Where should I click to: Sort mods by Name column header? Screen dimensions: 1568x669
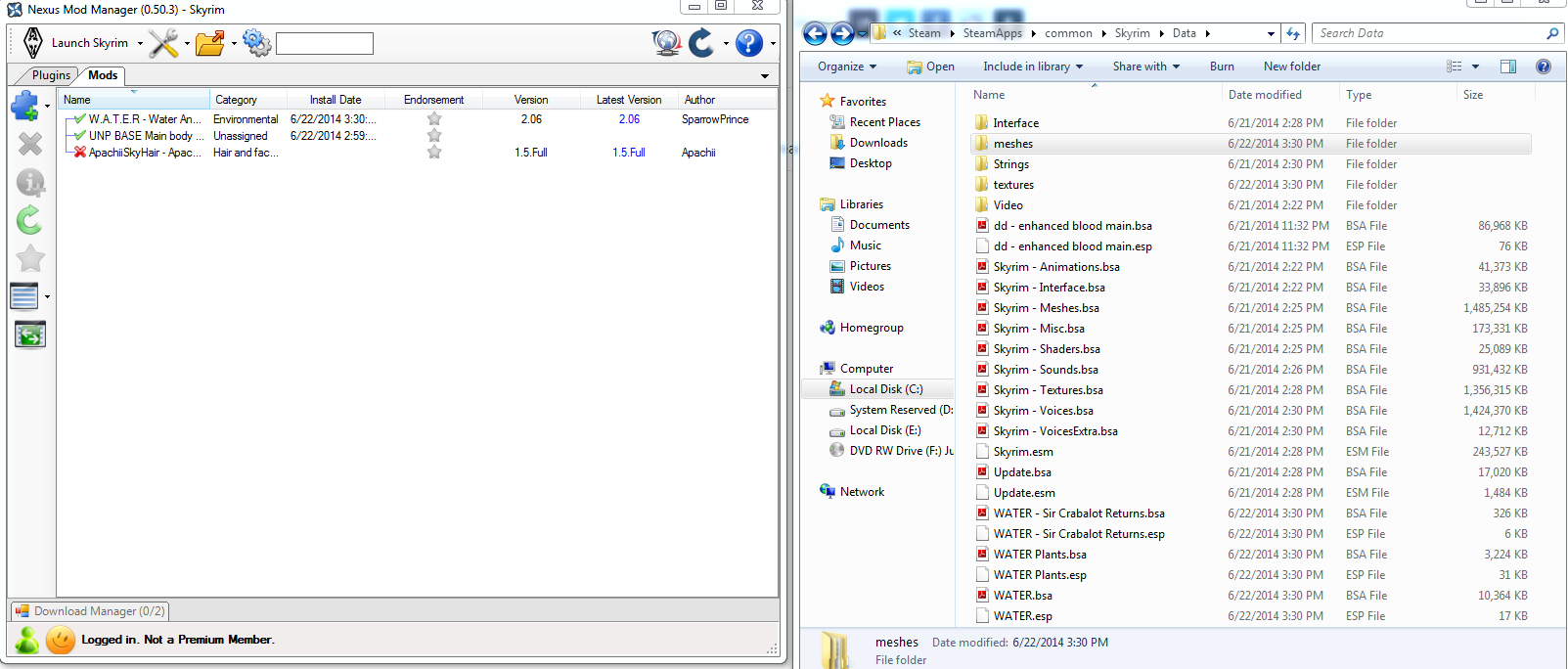point(134,100)
